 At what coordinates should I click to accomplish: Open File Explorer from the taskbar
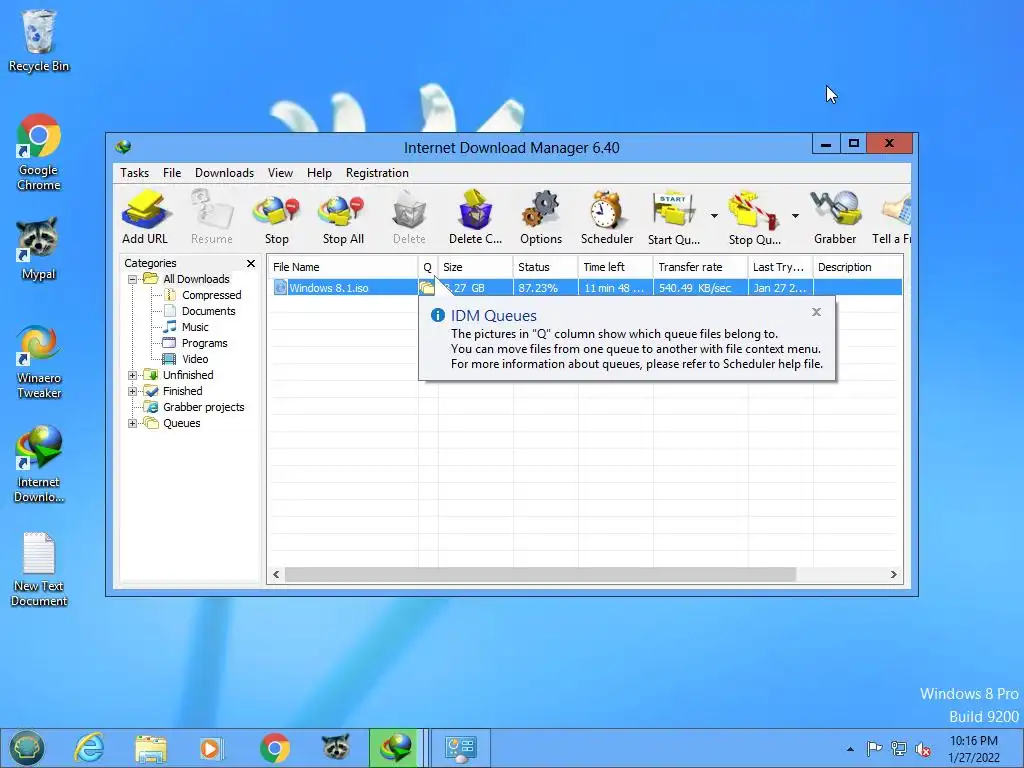click(x=150, y=748)
